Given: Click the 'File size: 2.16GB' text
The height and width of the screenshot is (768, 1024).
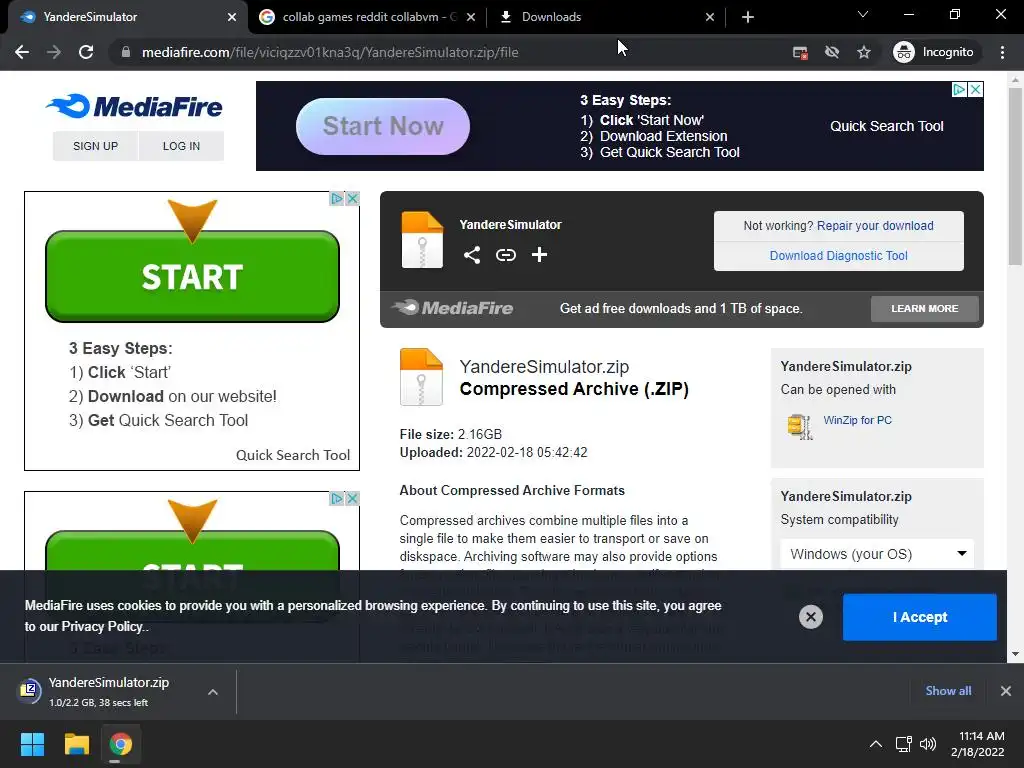Looking at the screenshot, I should [x=451, y=434].
